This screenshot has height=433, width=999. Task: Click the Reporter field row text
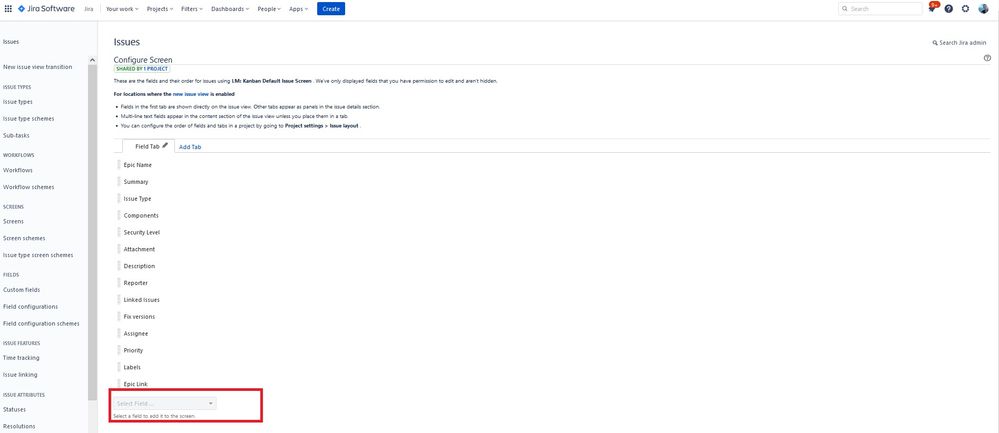tap(136, 283)
